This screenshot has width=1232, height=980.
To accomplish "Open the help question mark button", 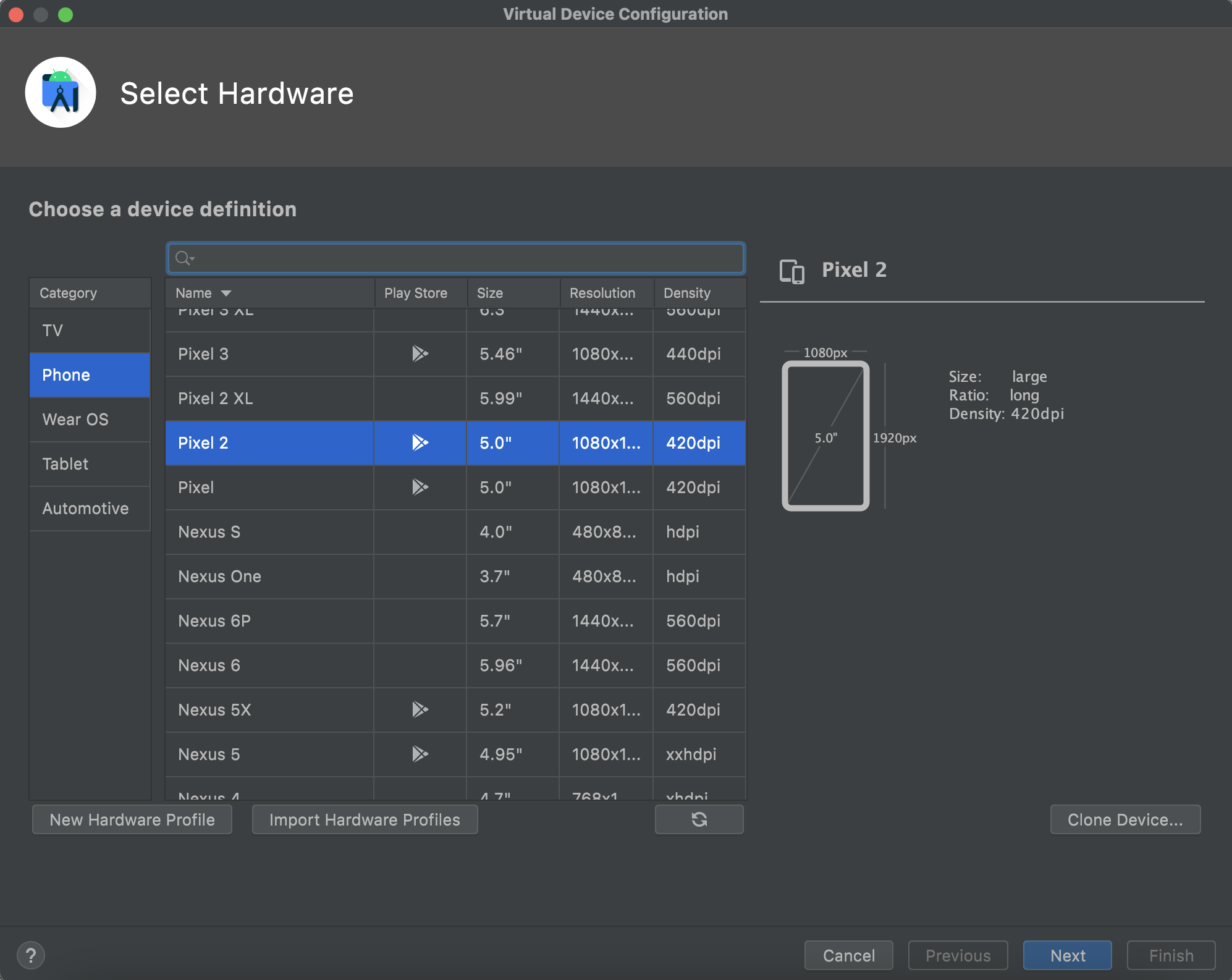I will [x=31, y=955].
